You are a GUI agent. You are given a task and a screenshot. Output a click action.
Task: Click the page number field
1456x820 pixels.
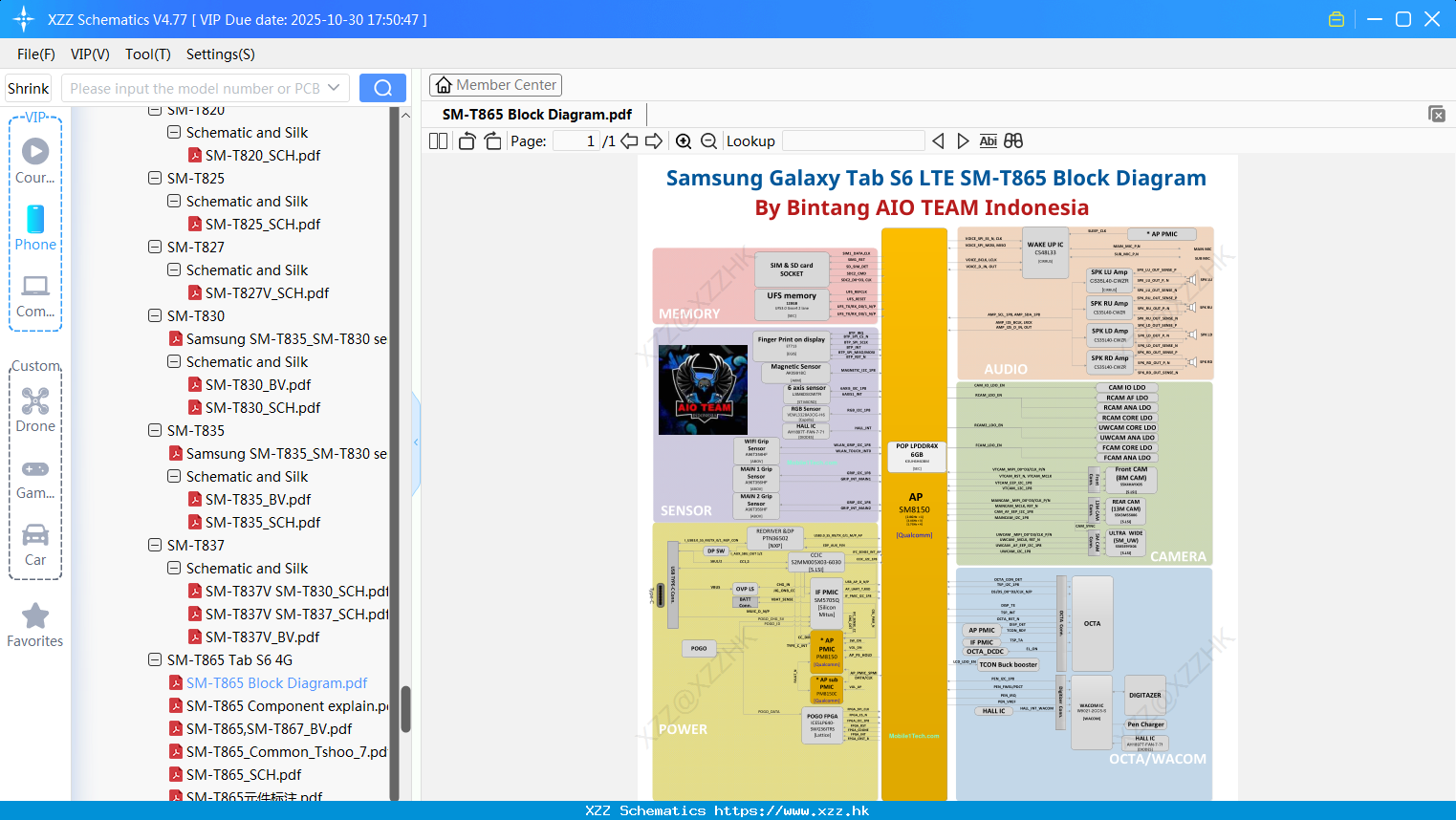pos(576,140)
